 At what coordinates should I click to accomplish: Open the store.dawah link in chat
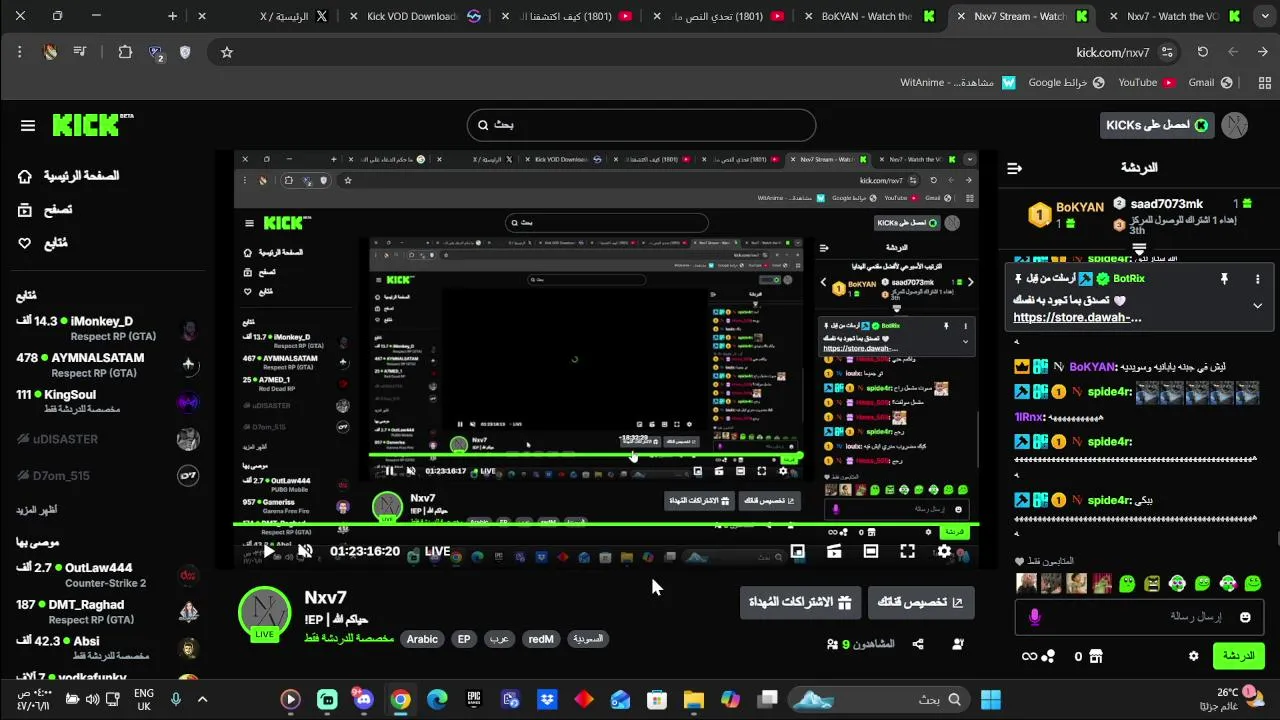(1077, 318)
